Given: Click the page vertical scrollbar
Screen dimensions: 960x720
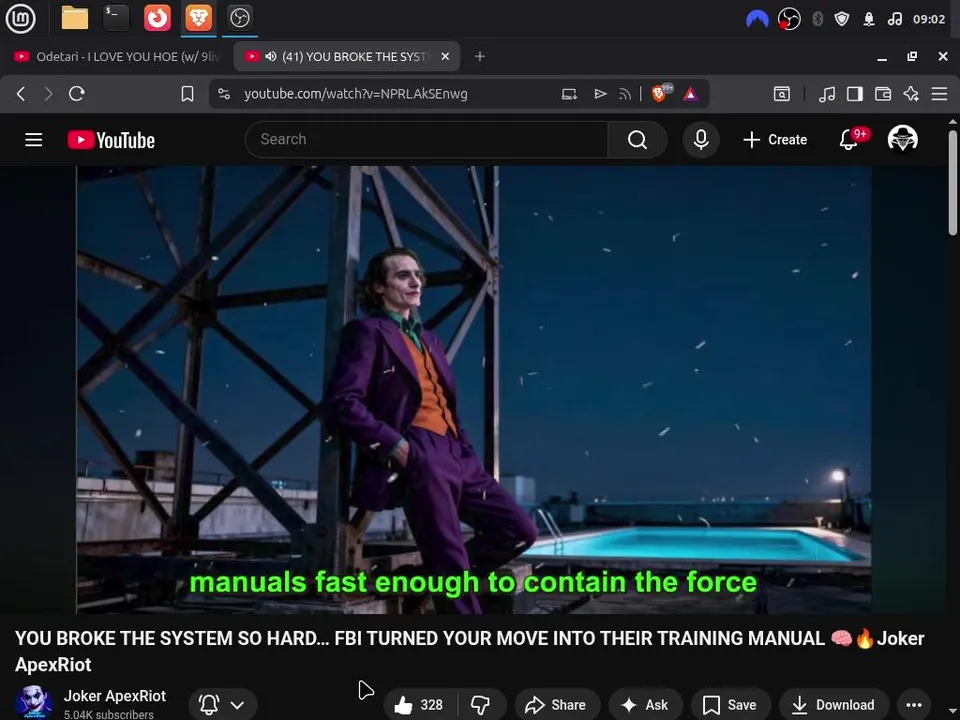Looking at the screenshot, I should (x=953, y=182).
